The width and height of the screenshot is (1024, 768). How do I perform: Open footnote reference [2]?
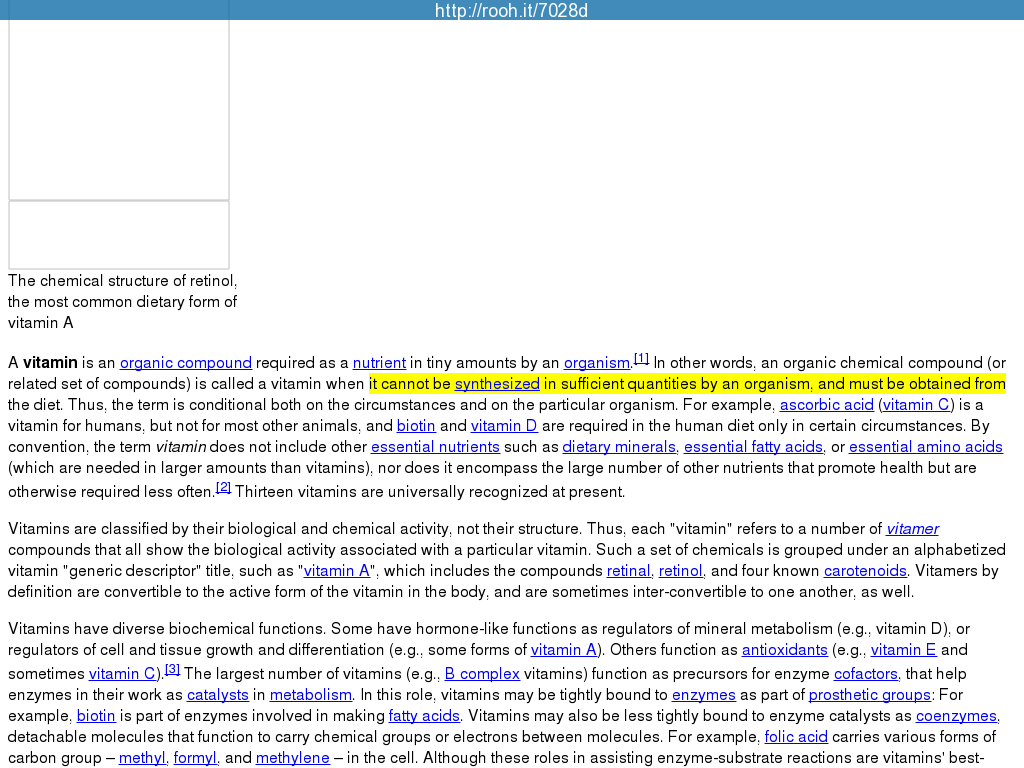click(x=223, y=487)
